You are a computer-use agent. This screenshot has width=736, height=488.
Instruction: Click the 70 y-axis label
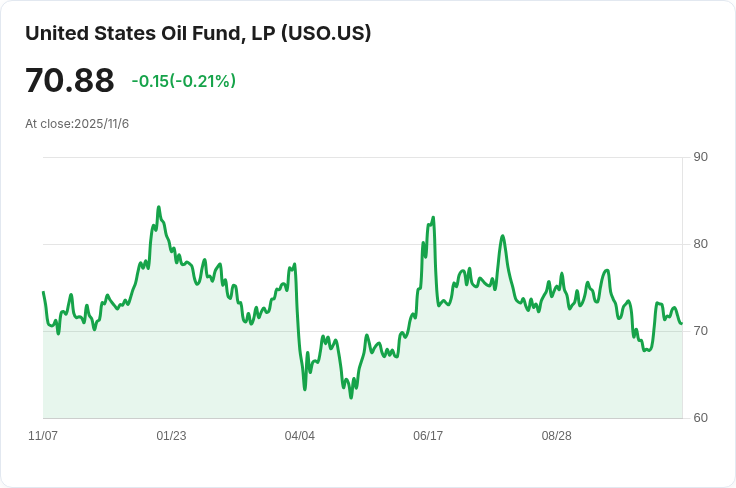click(700, 331)
